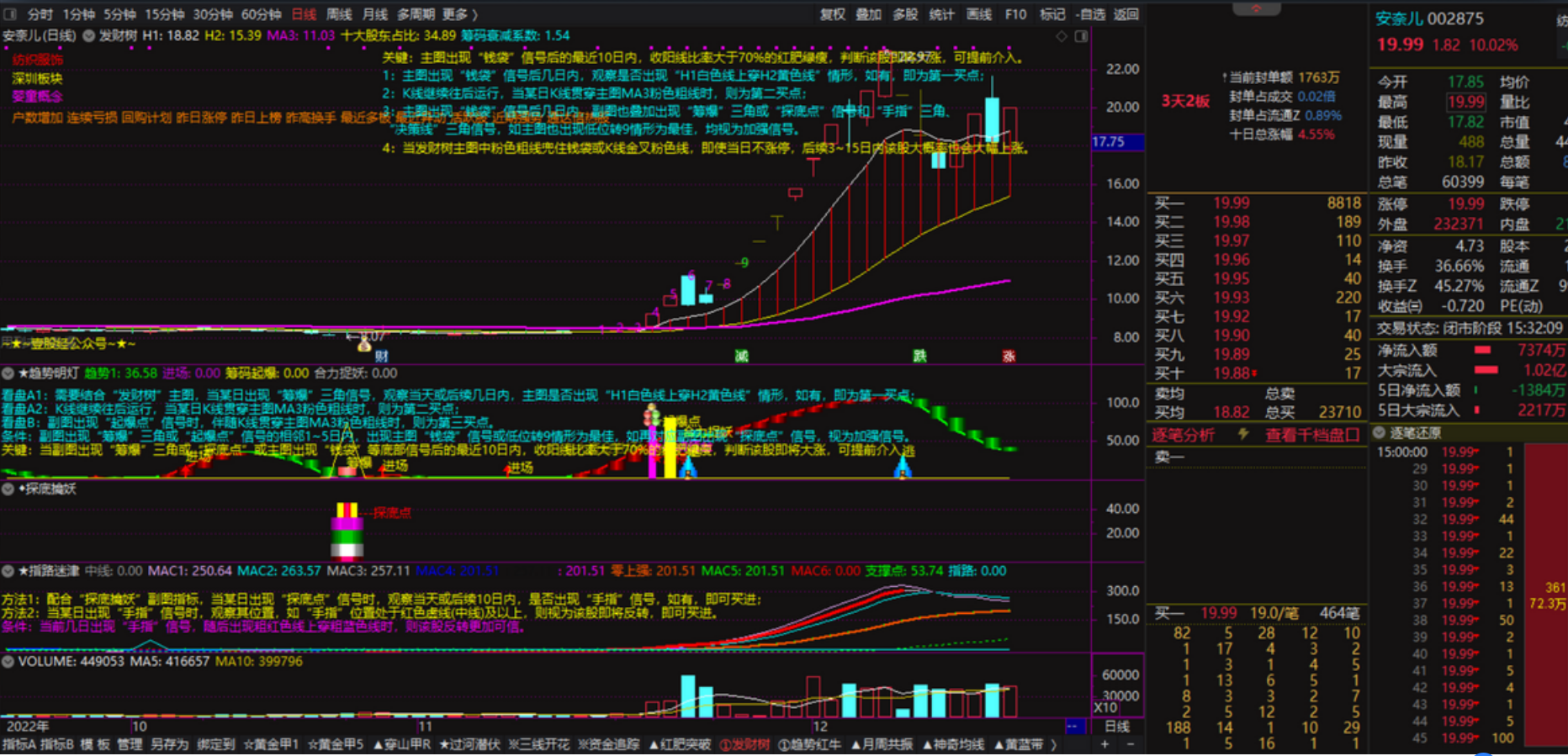1568x756 pixels.
Task: Click the 返回 button
Action: 1126,14
